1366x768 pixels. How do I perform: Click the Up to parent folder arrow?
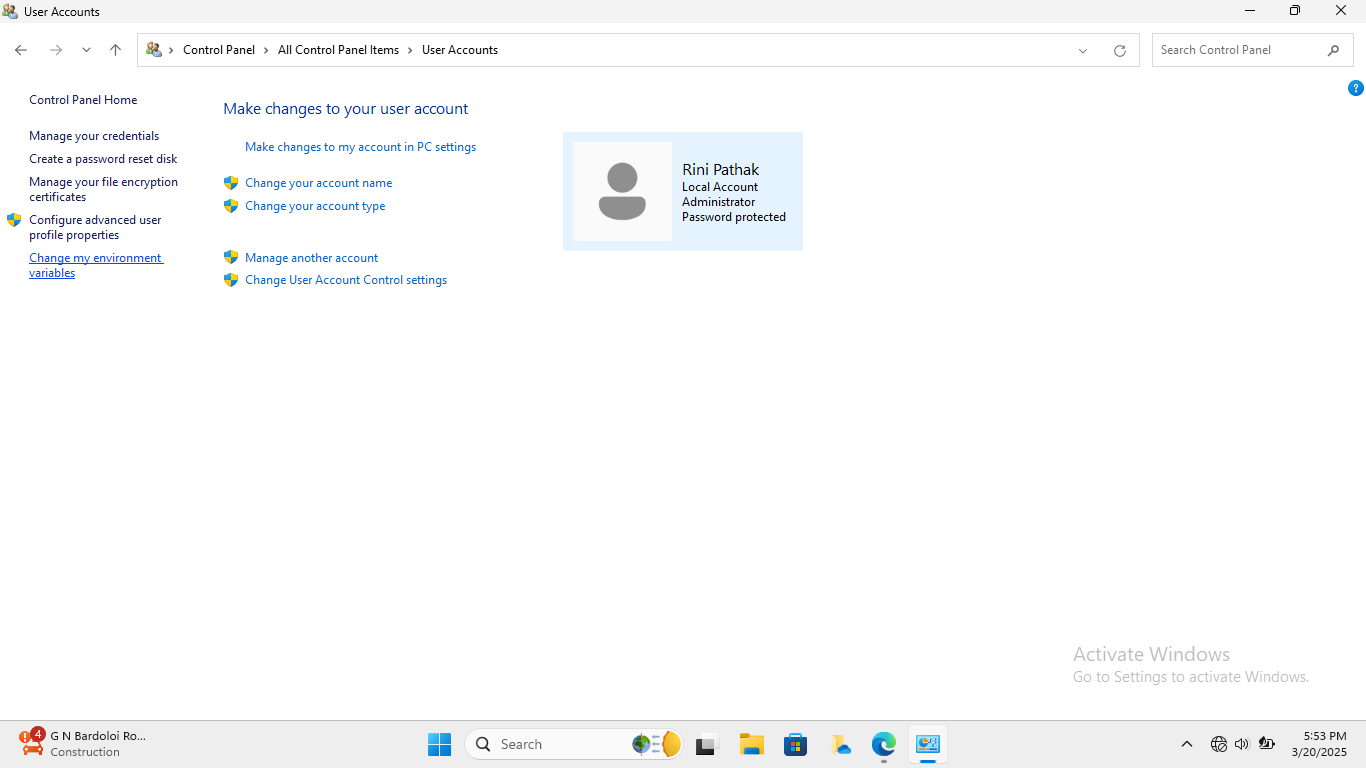click(x=115, y=50)
